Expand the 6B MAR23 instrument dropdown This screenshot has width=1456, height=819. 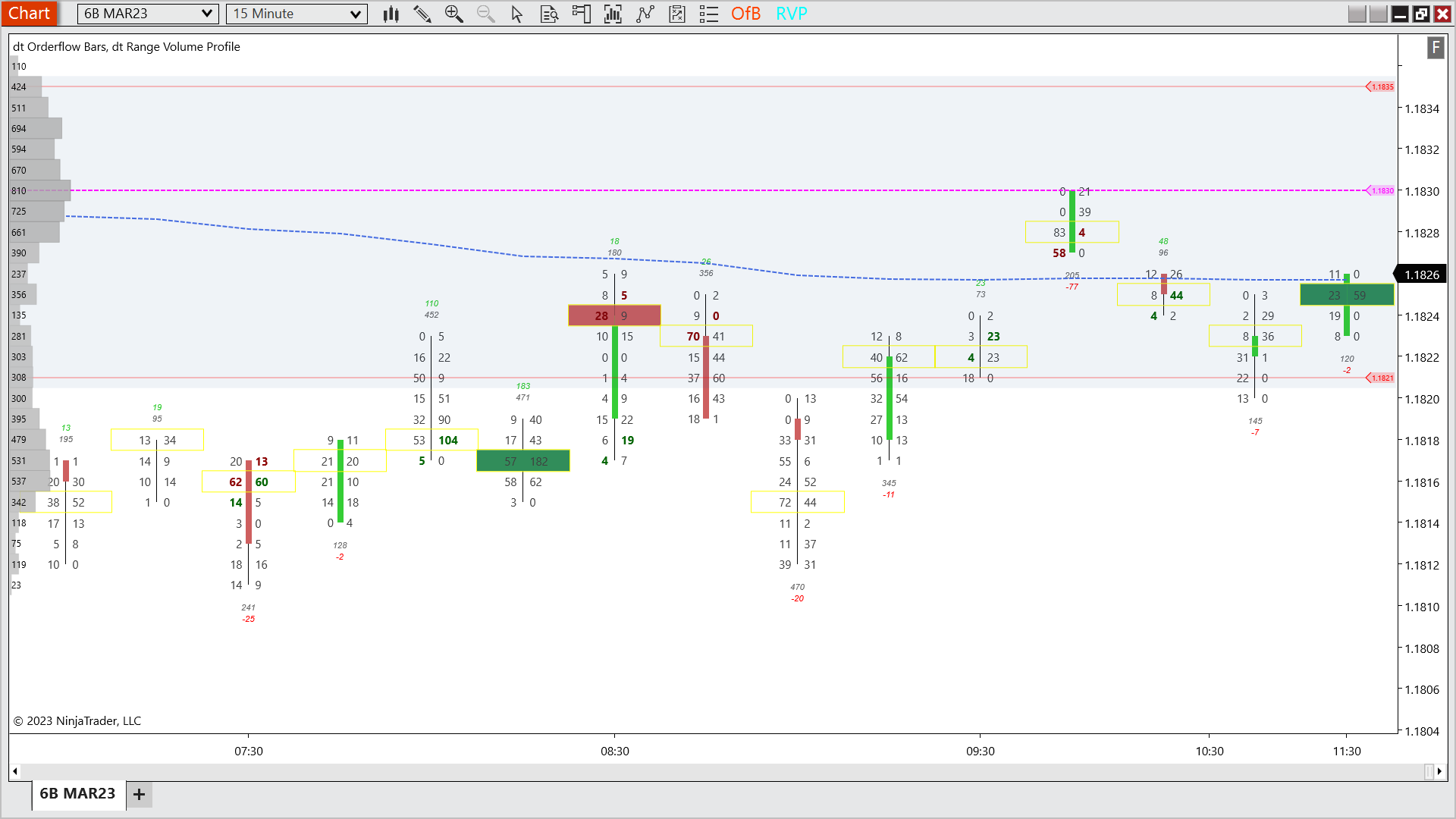(x=206, y=14)
